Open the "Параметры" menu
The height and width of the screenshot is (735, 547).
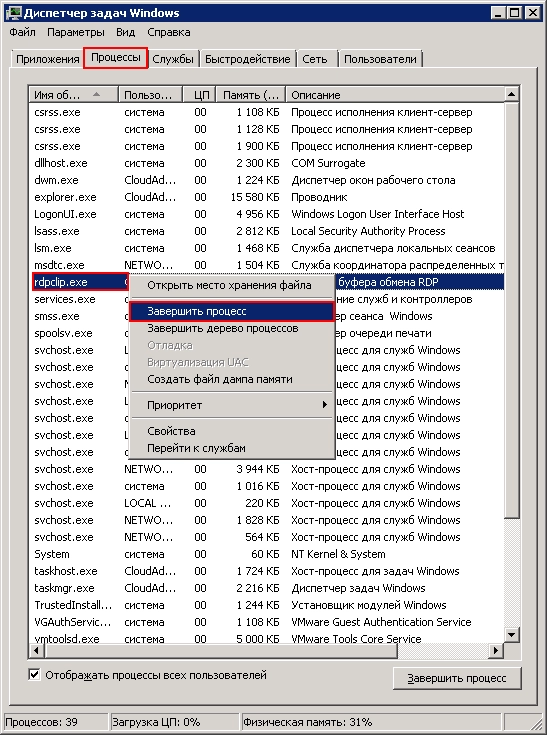[x=75, y=32]
